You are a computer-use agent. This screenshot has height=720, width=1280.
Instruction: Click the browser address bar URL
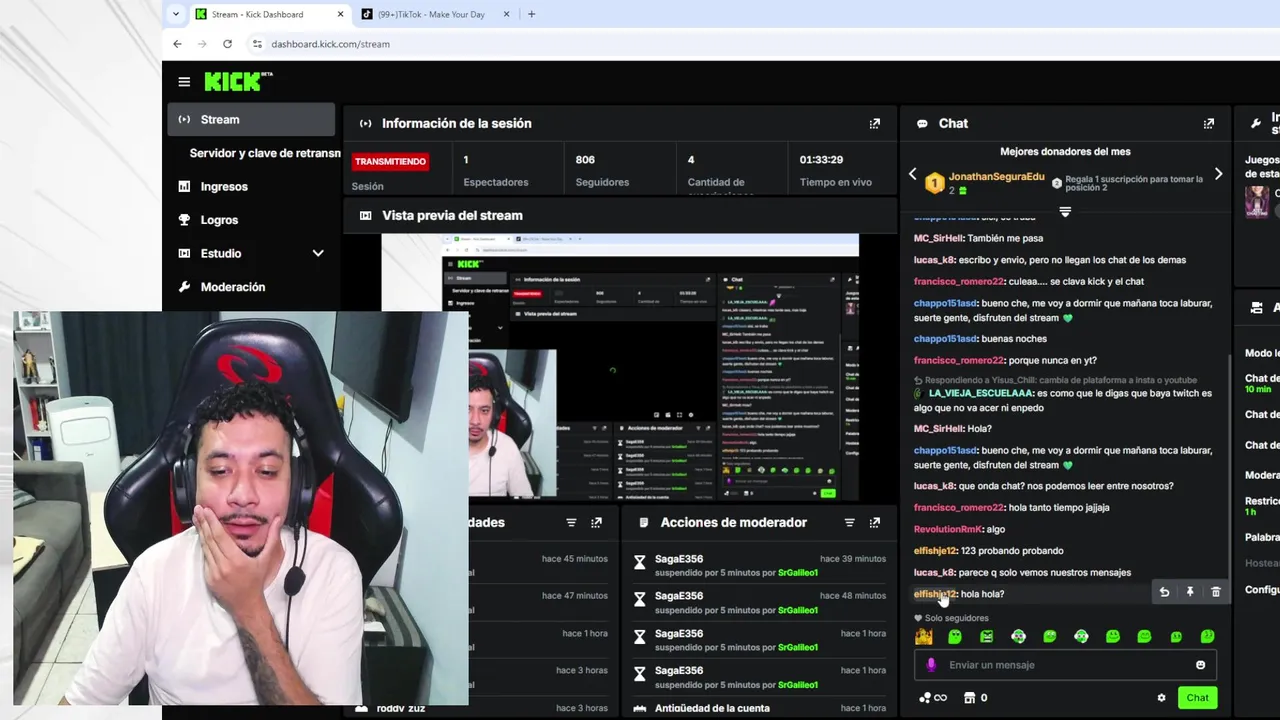tap(330, 44)
